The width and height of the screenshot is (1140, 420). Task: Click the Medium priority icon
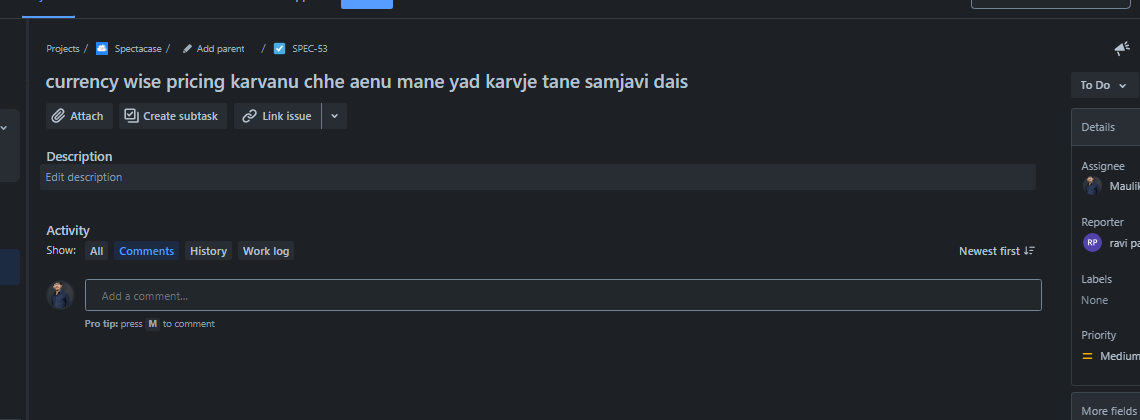coord(1088,356)
